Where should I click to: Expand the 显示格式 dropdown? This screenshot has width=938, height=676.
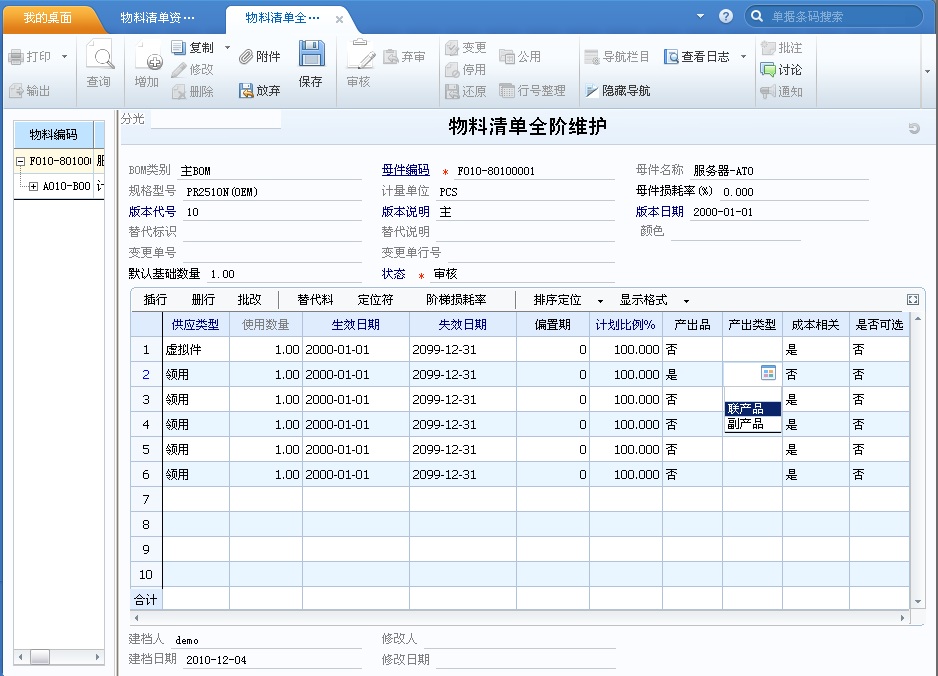click(686, 301)
